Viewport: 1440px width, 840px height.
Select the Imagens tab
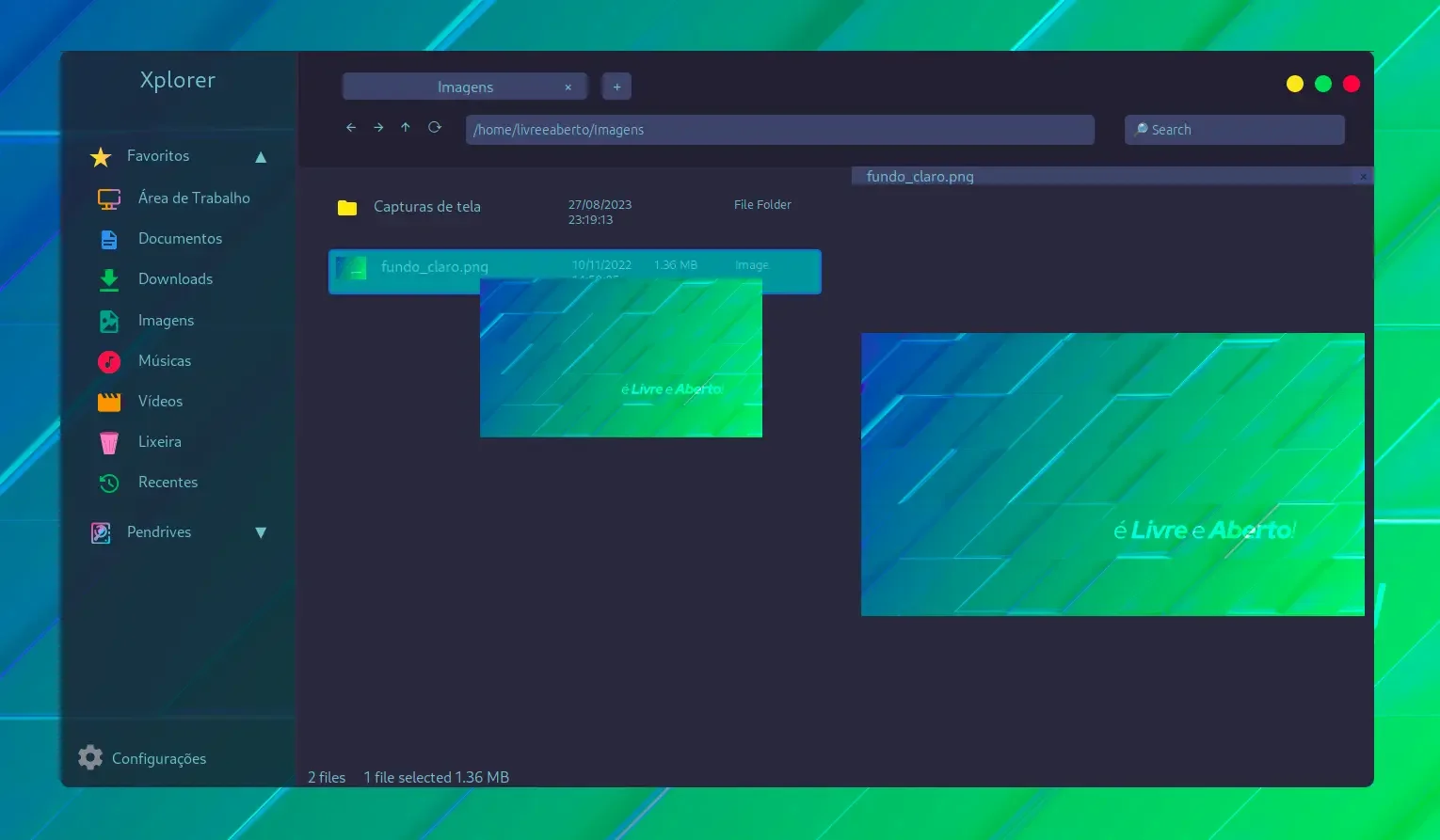pos(465,87)
